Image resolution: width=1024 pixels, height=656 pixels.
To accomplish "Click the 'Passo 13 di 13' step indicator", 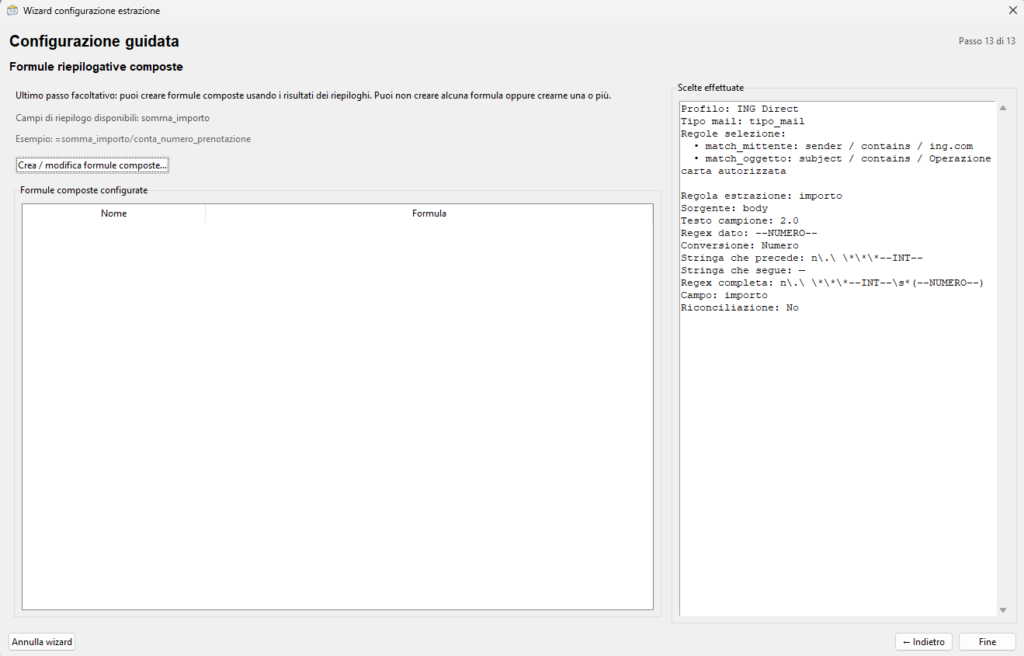I will point(987,41).
